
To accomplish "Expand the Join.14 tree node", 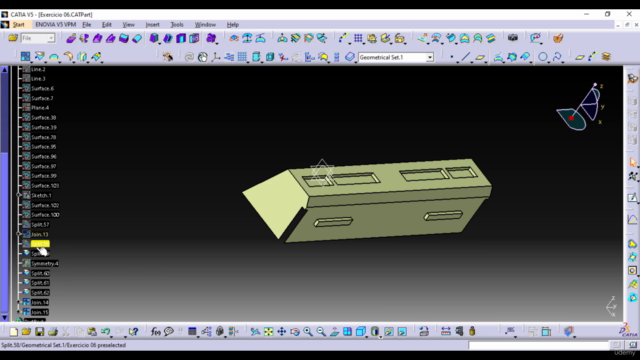I will (x=18, y=302).
